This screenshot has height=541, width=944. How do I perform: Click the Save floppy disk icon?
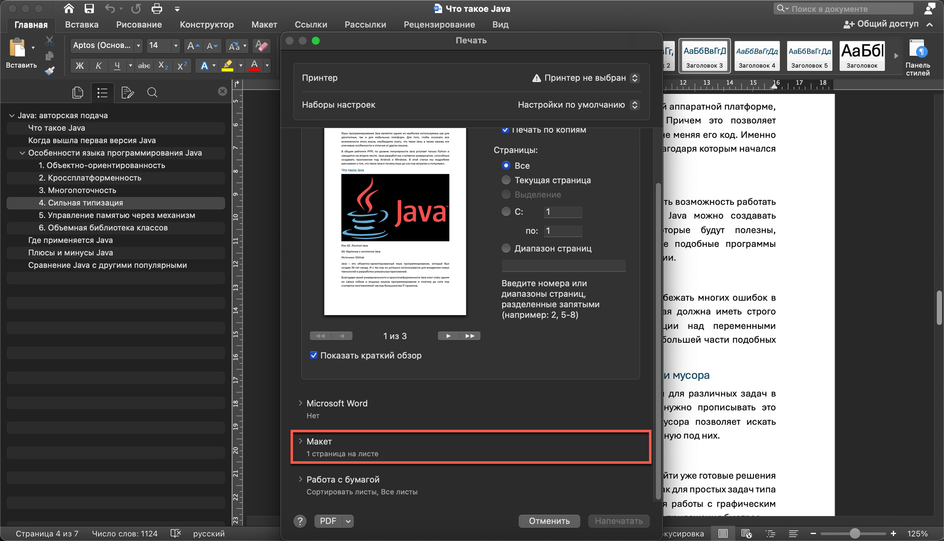click(89, 8)
